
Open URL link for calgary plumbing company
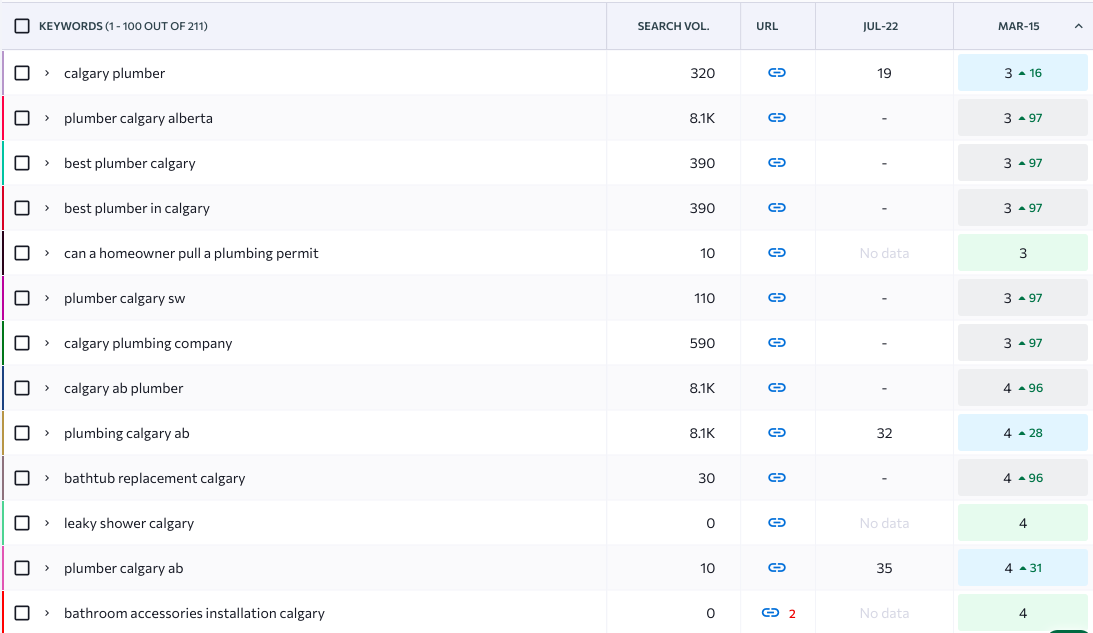tap(777, 343)
